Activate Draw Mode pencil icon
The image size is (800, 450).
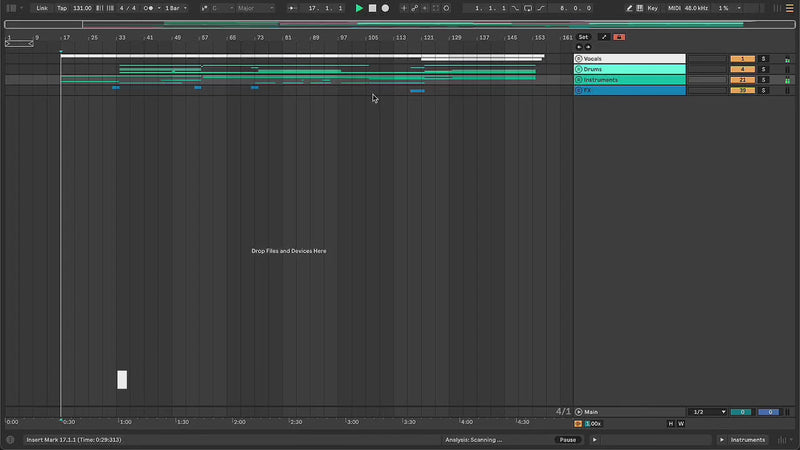[x=630, y=8]
